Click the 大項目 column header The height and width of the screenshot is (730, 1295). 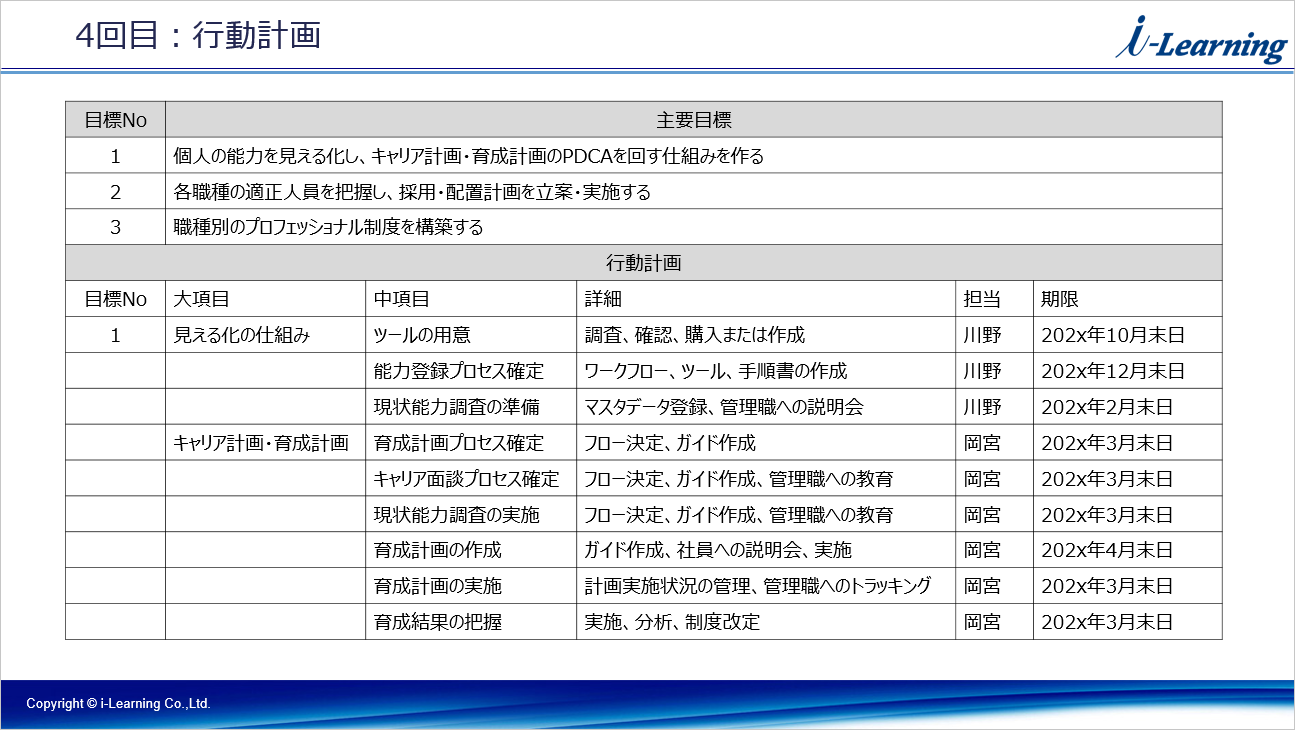pyautogui.click(x=202, y=299)
